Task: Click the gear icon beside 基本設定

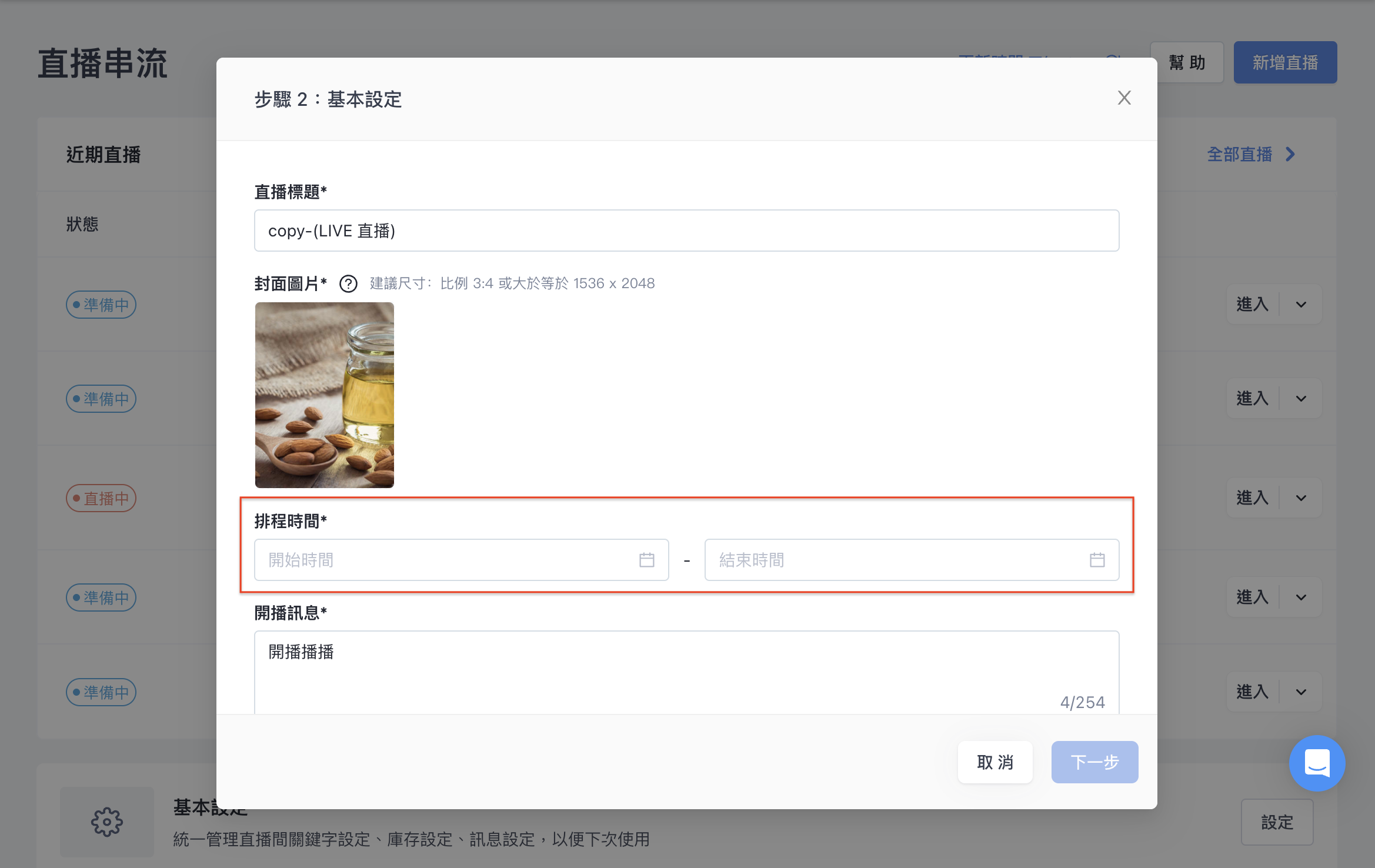Action: tap(106, 822)
